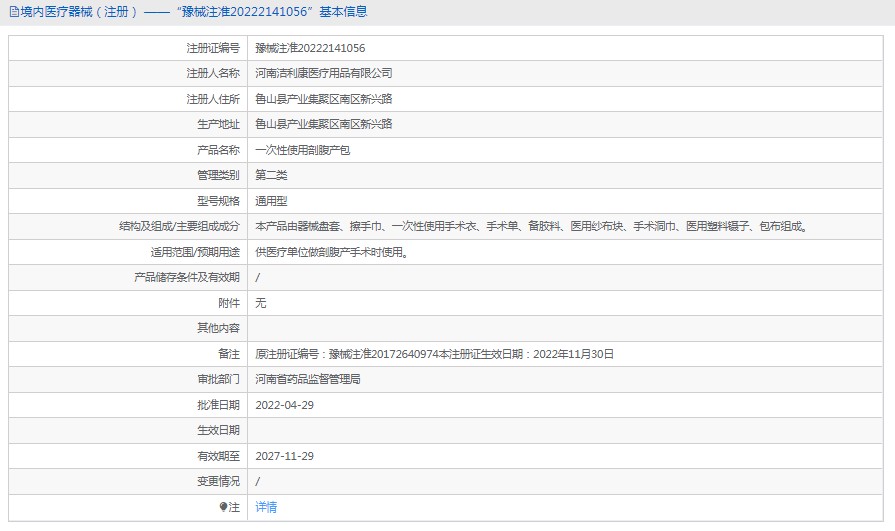Click the 适用范围/预期用途 label
This screenshot has height=531, width=895.
[195, 252]
